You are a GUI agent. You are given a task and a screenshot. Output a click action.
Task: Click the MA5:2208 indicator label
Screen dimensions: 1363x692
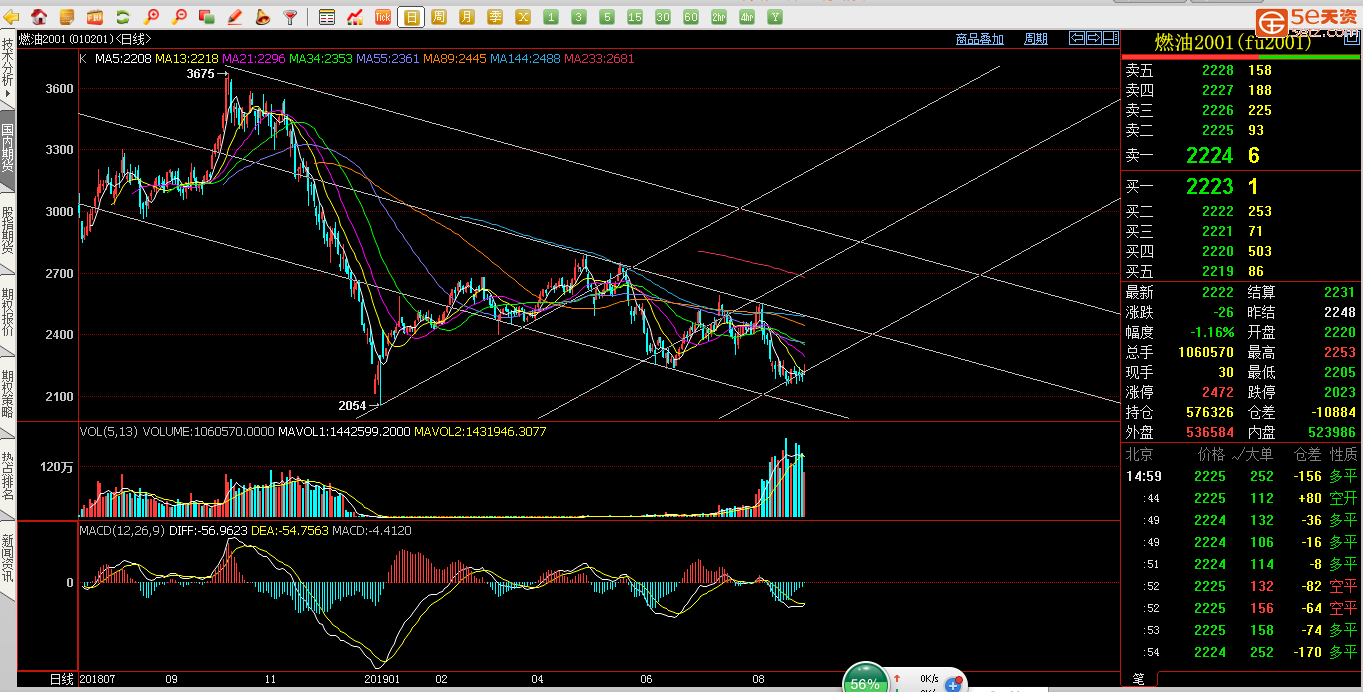122,59
